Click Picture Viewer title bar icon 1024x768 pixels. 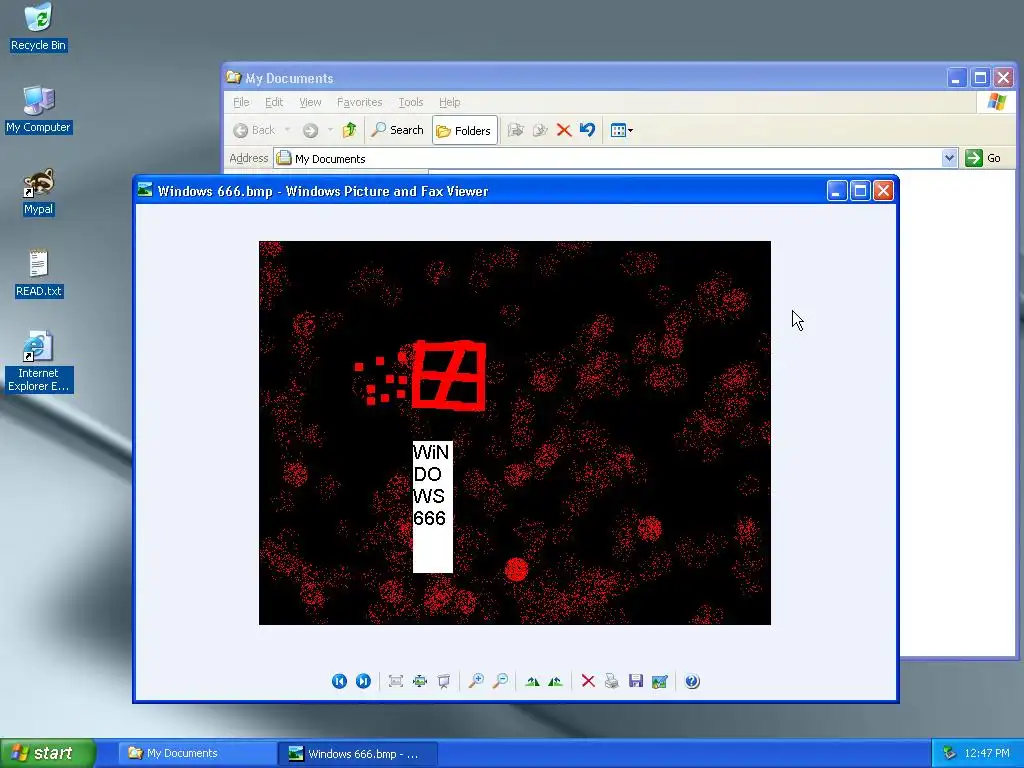(145, 190)
